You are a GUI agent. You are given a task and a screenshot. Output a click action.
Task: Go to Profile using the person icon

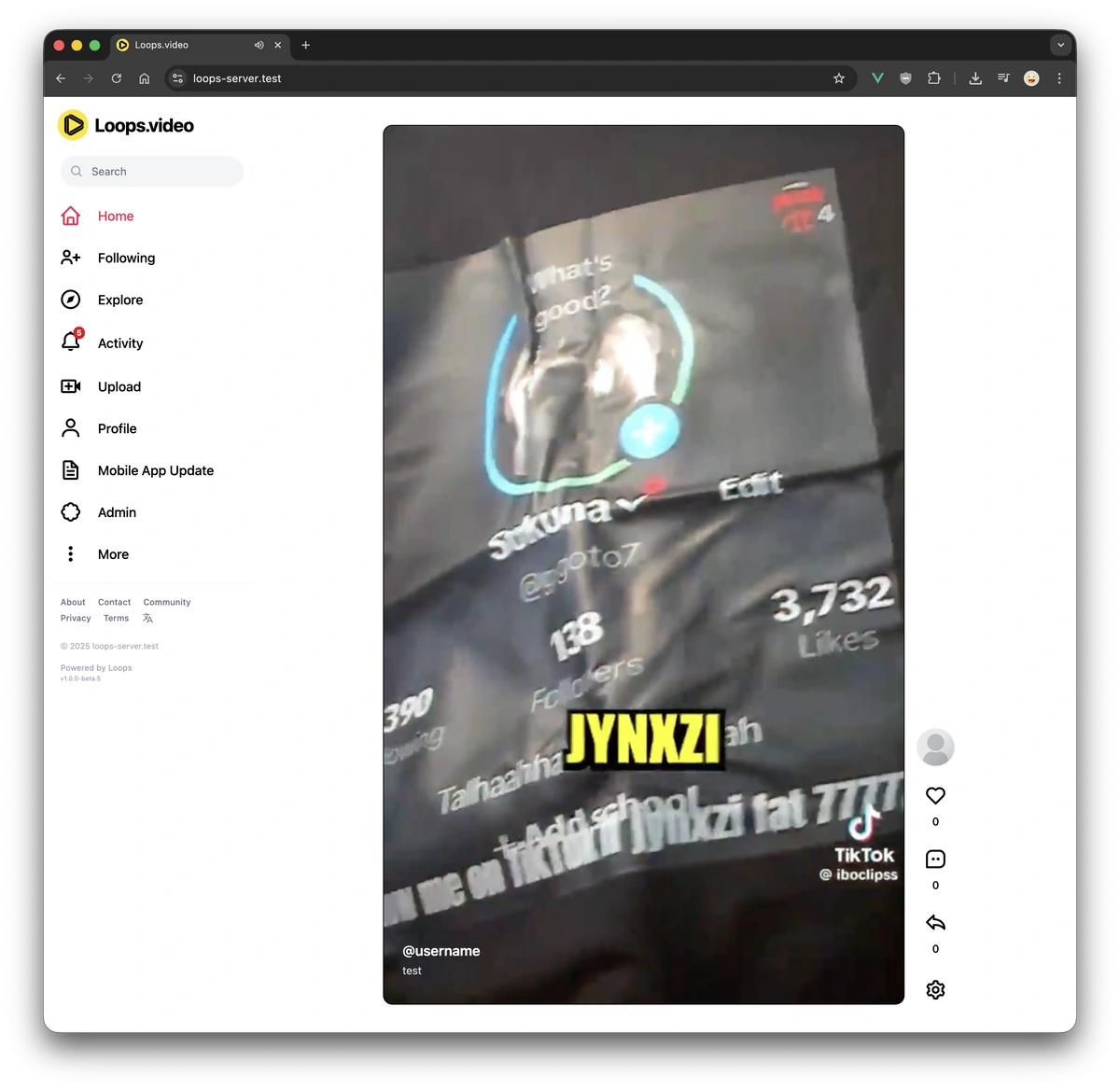point(70,427)
